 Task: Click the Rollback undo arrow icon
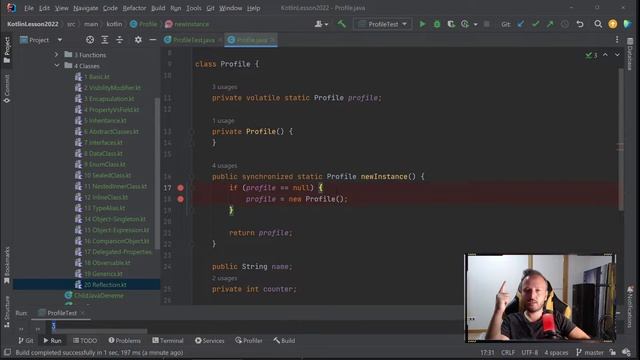pos(580,24)
